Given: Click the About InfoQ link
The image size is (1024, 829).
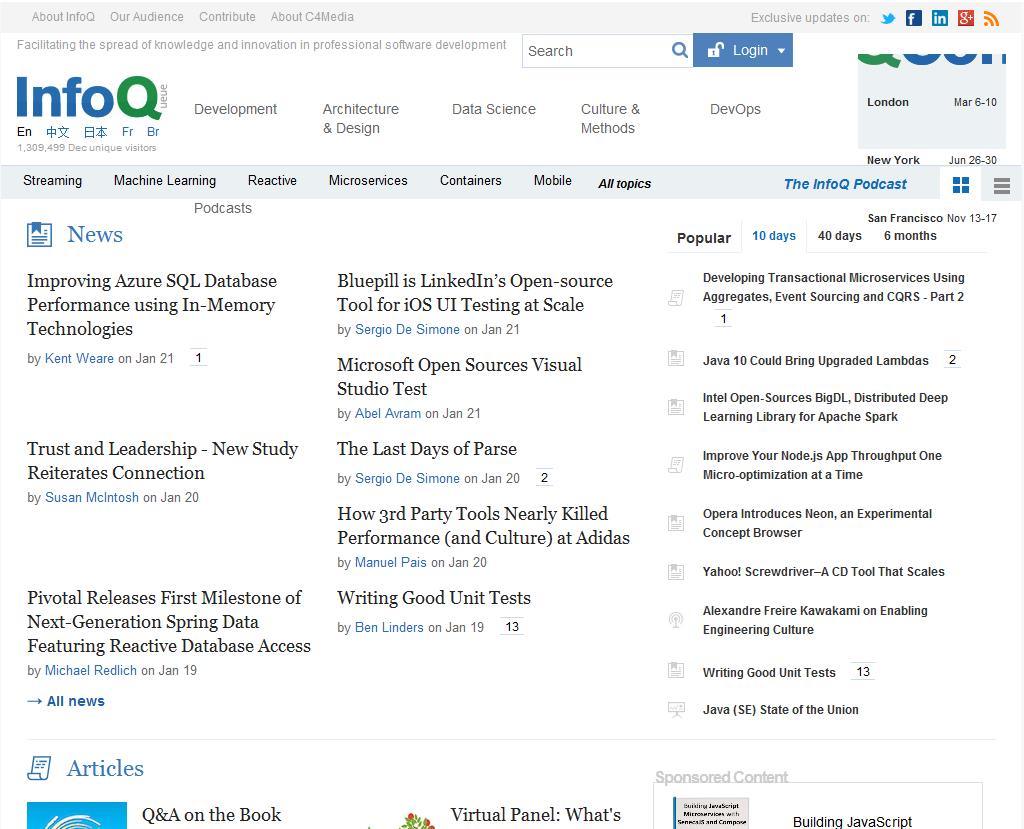Looking at the screenshot, I should coord(63,17).
